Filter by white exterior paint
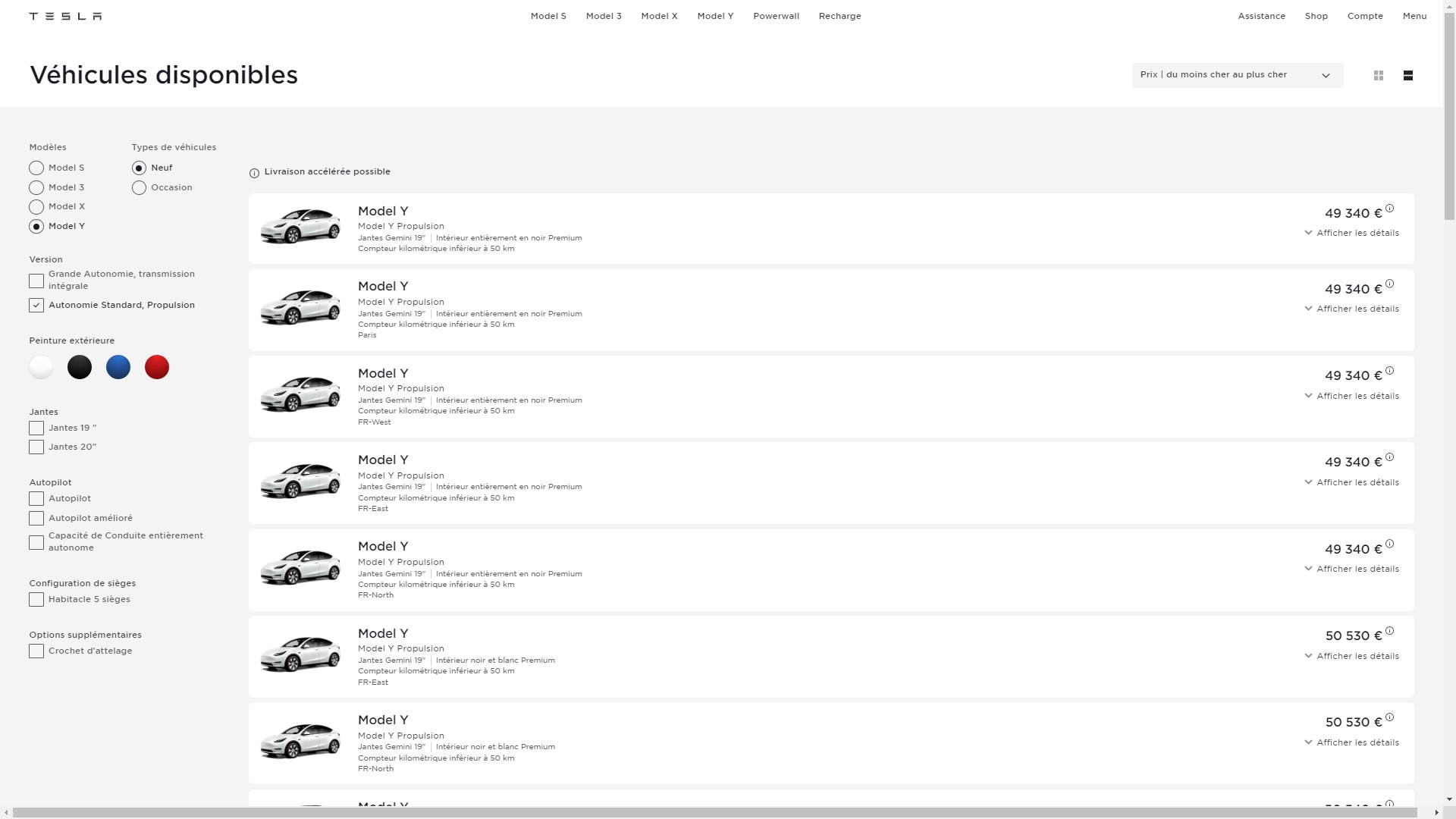The image size is (1456, 819). pos(41,367)
